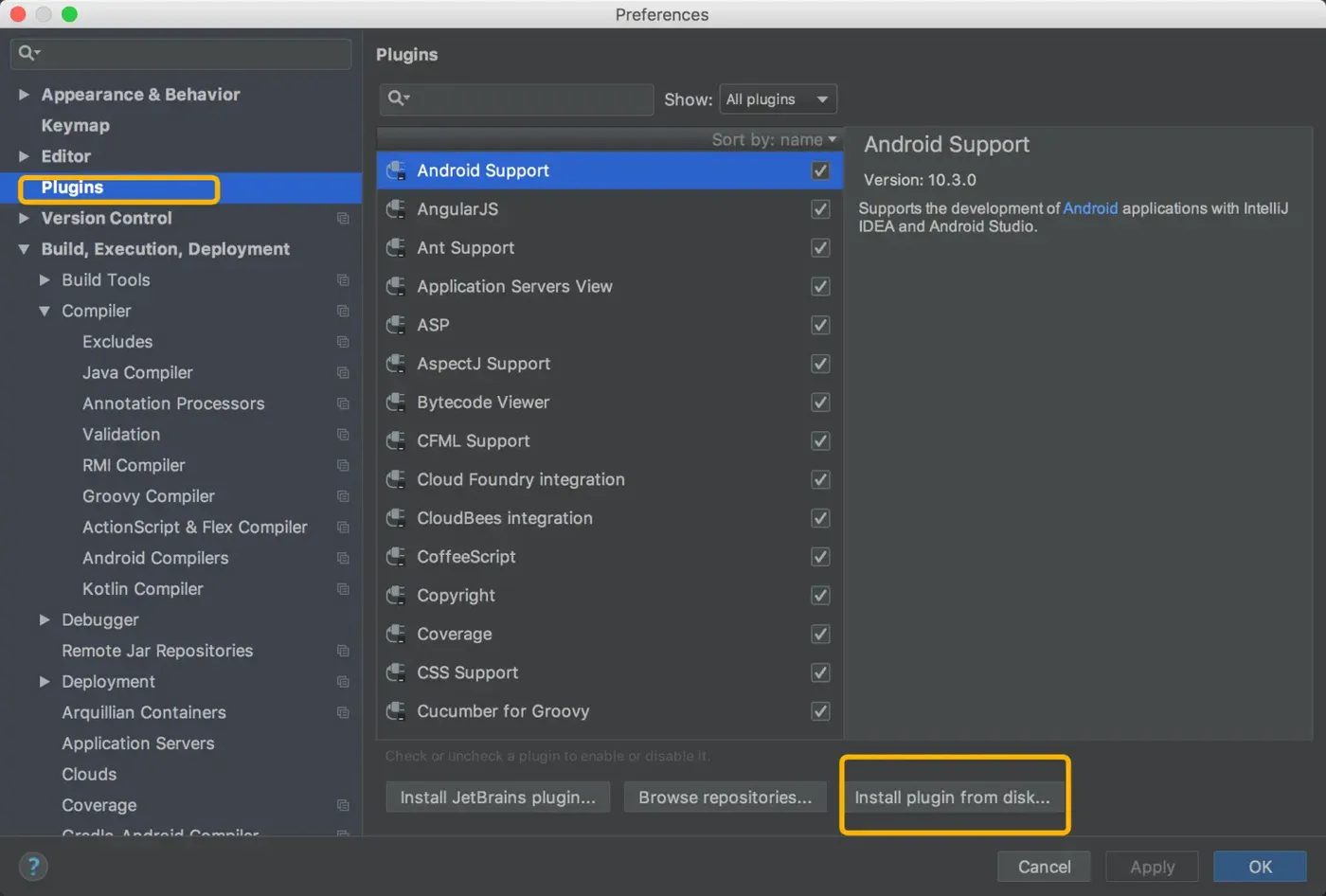This screenshot has width=1326, height=896.
Task: Collapse the Compiler tree node
Action: pos(45,311)
